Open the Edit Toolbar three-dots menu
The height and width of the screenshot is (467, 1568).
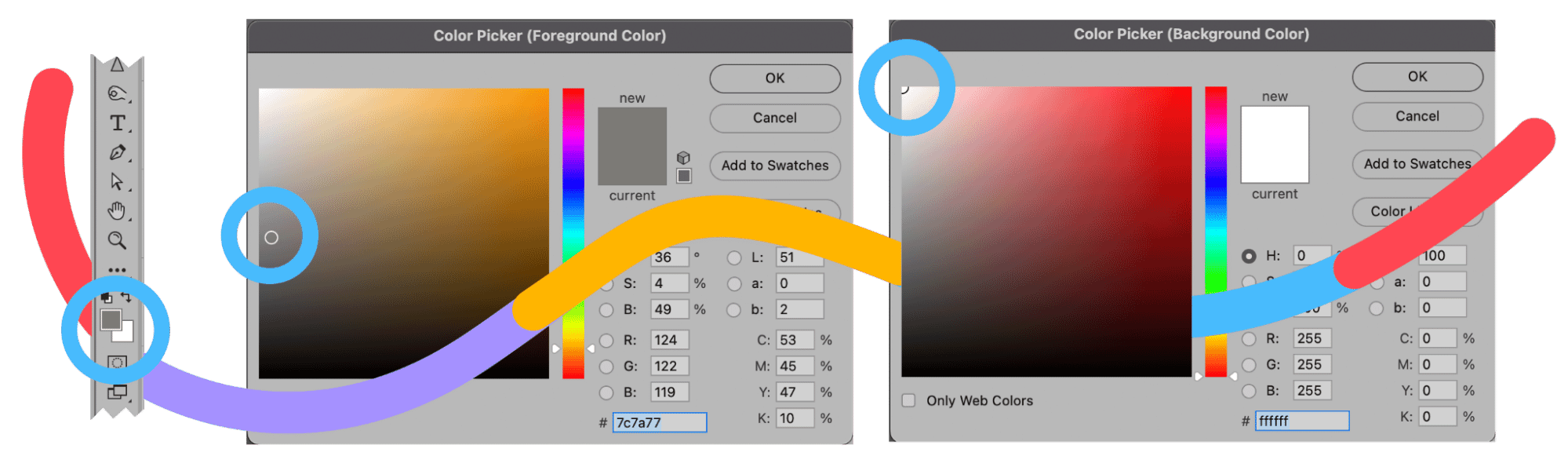pyautogui.click(x=117, y=269)
